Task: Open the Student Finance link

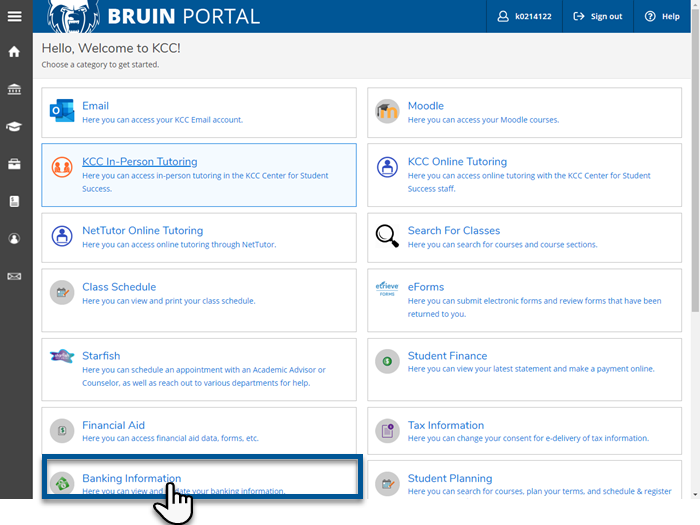Action: [447, 355]
